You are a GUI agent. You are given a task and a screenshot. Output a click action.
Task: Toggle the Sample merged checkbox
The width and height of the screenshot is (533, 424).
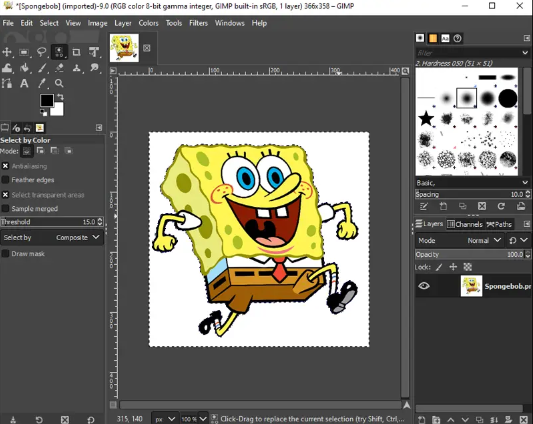(x=5, y=208)
